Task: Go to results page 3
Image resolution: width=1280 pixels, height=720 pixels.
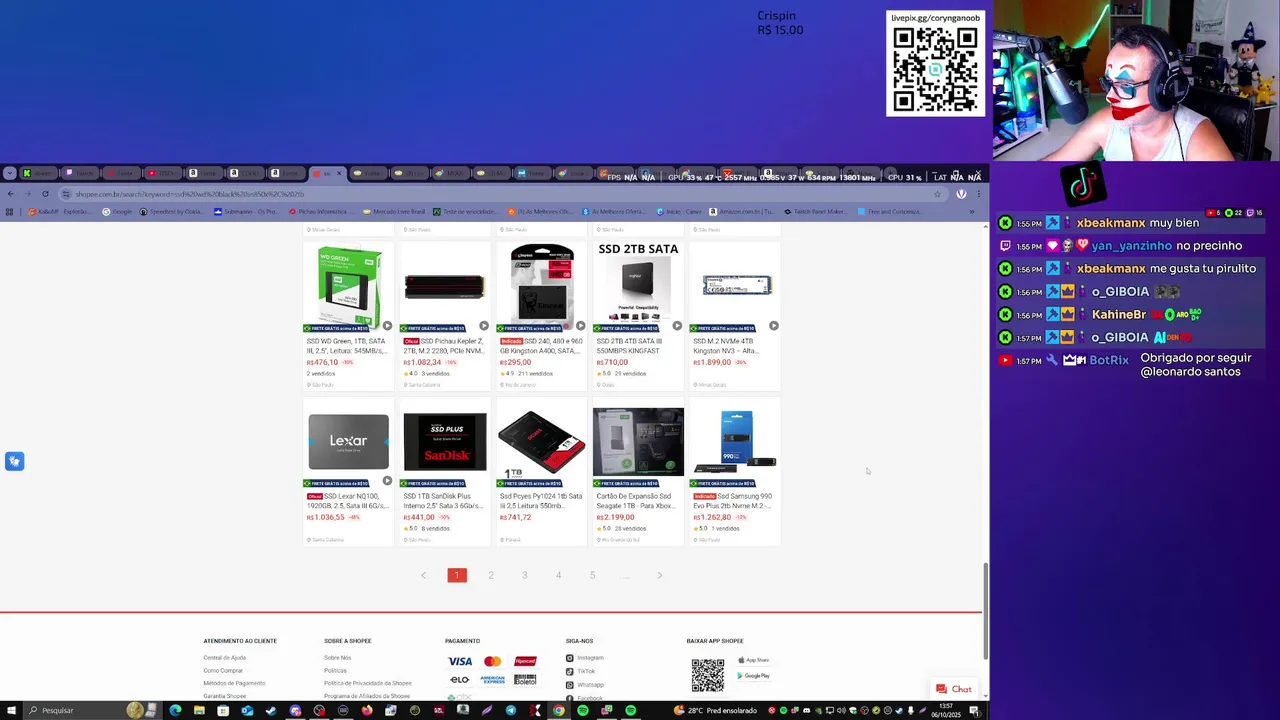Action: 525,575
